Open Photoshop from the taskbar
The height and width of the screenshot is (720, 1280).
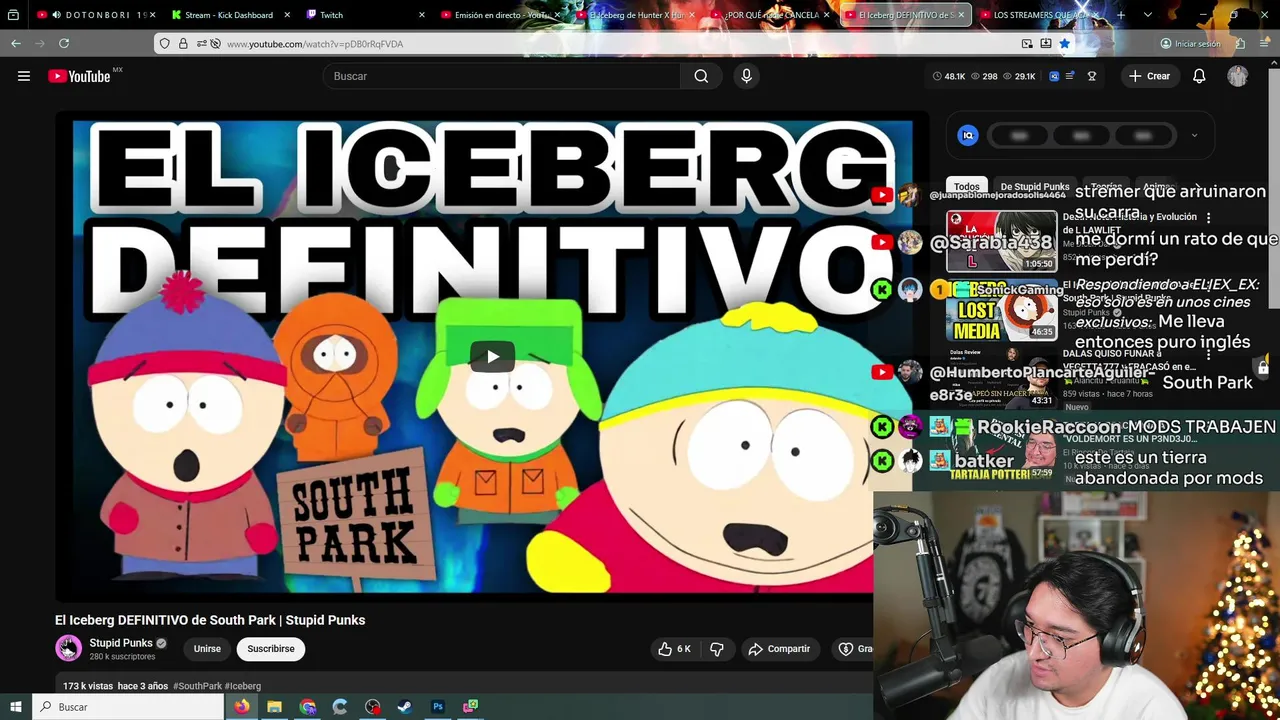point(438,707)
